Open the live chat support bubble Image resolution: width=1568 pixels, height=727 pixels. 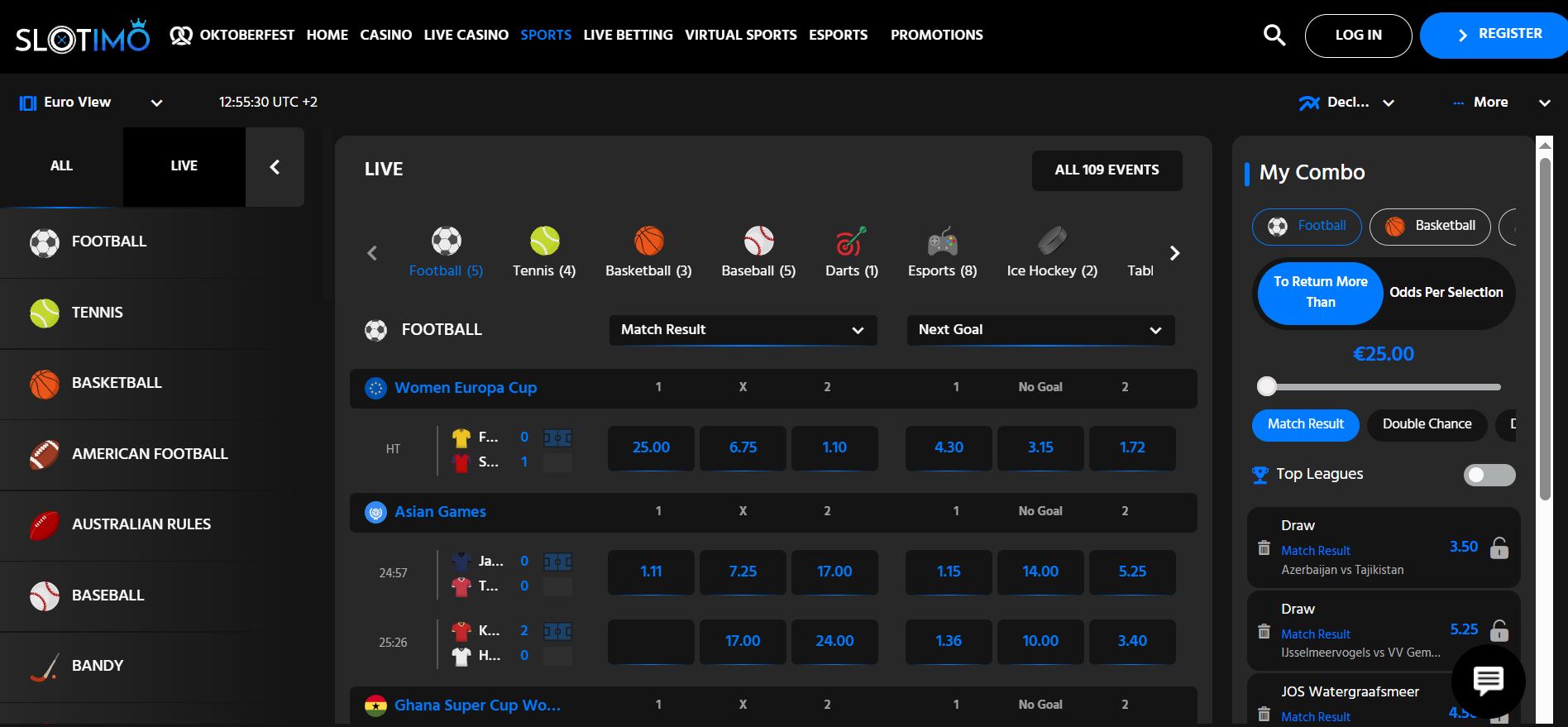coord(1489,682)
